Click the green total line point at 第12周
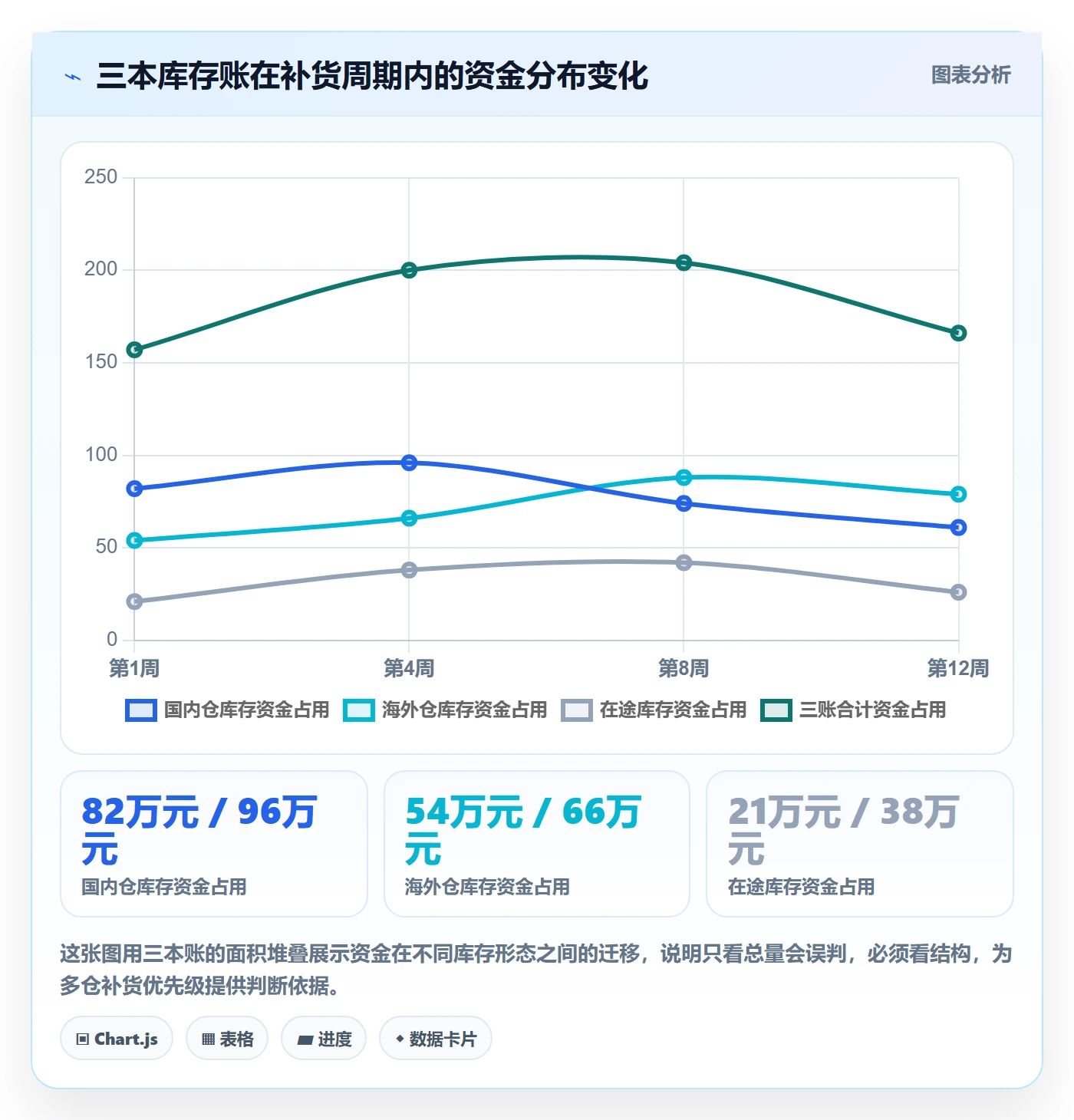The height and width of the screenshot is (1120, 1074). pyautogui.click(x=958, y=333)
